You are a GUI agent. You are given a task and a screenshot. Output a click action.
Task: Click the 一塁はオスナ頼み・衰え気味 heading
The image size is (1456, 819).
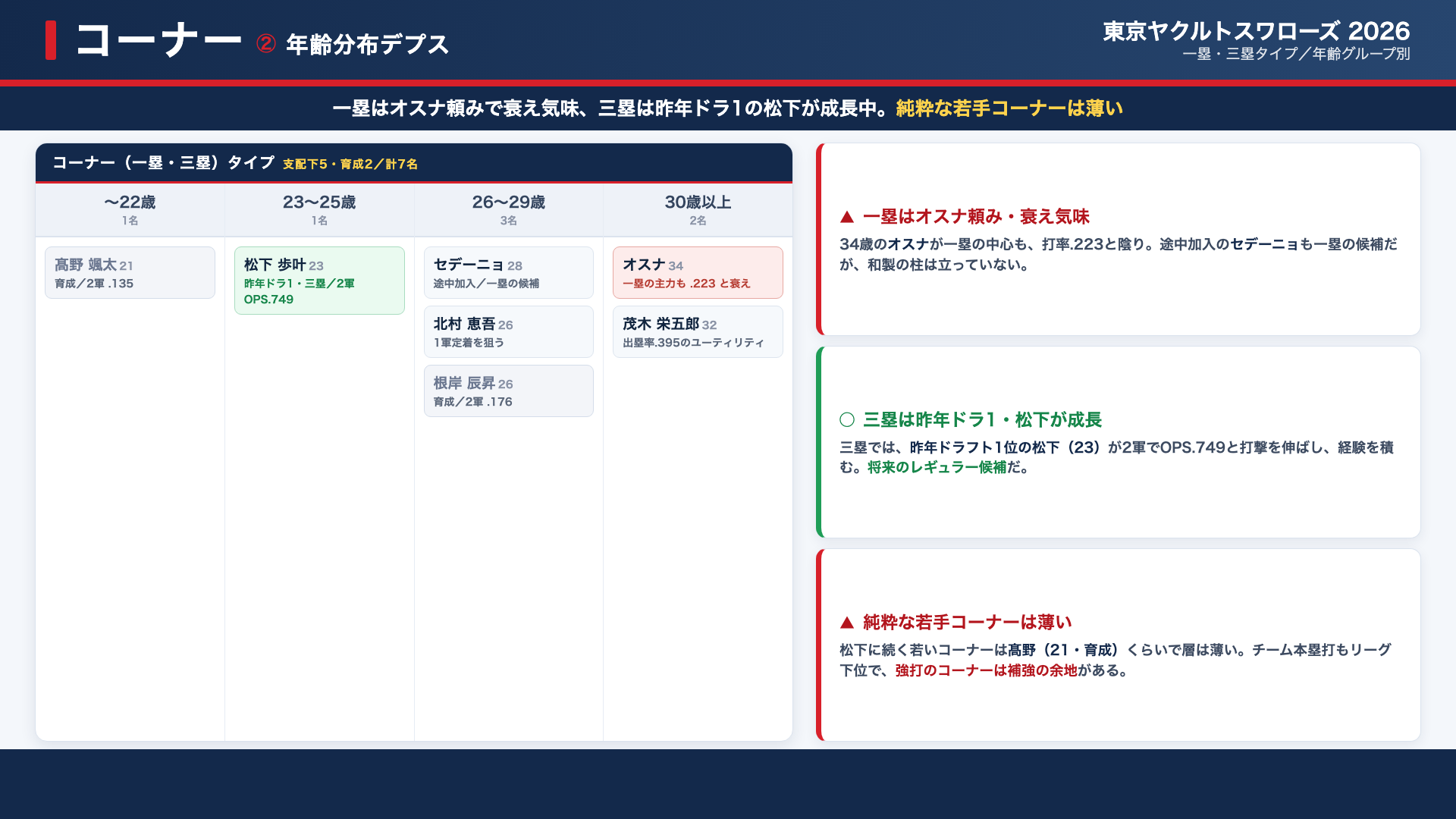[x=976, y=217]
